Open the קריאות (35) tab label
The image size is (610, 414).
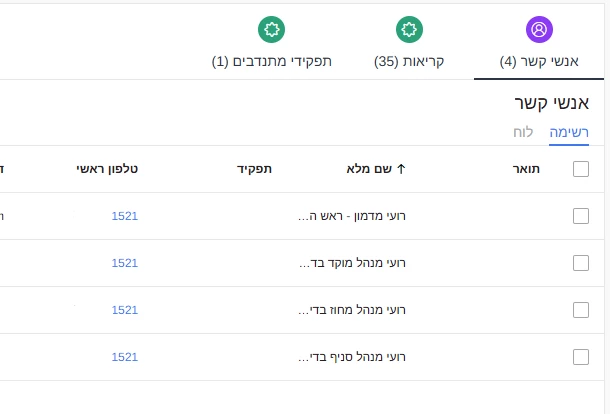[408, 61]
